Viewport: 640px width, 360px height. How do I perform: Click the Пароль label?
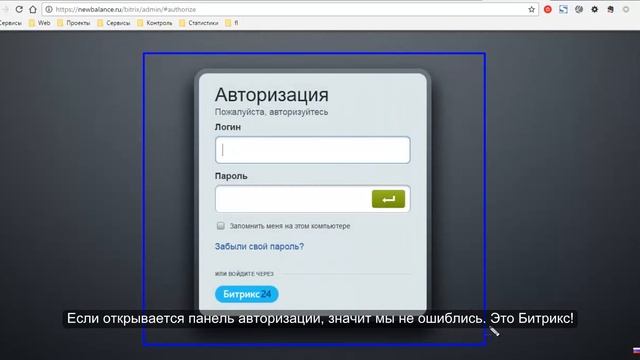click(x=231, y=176)
